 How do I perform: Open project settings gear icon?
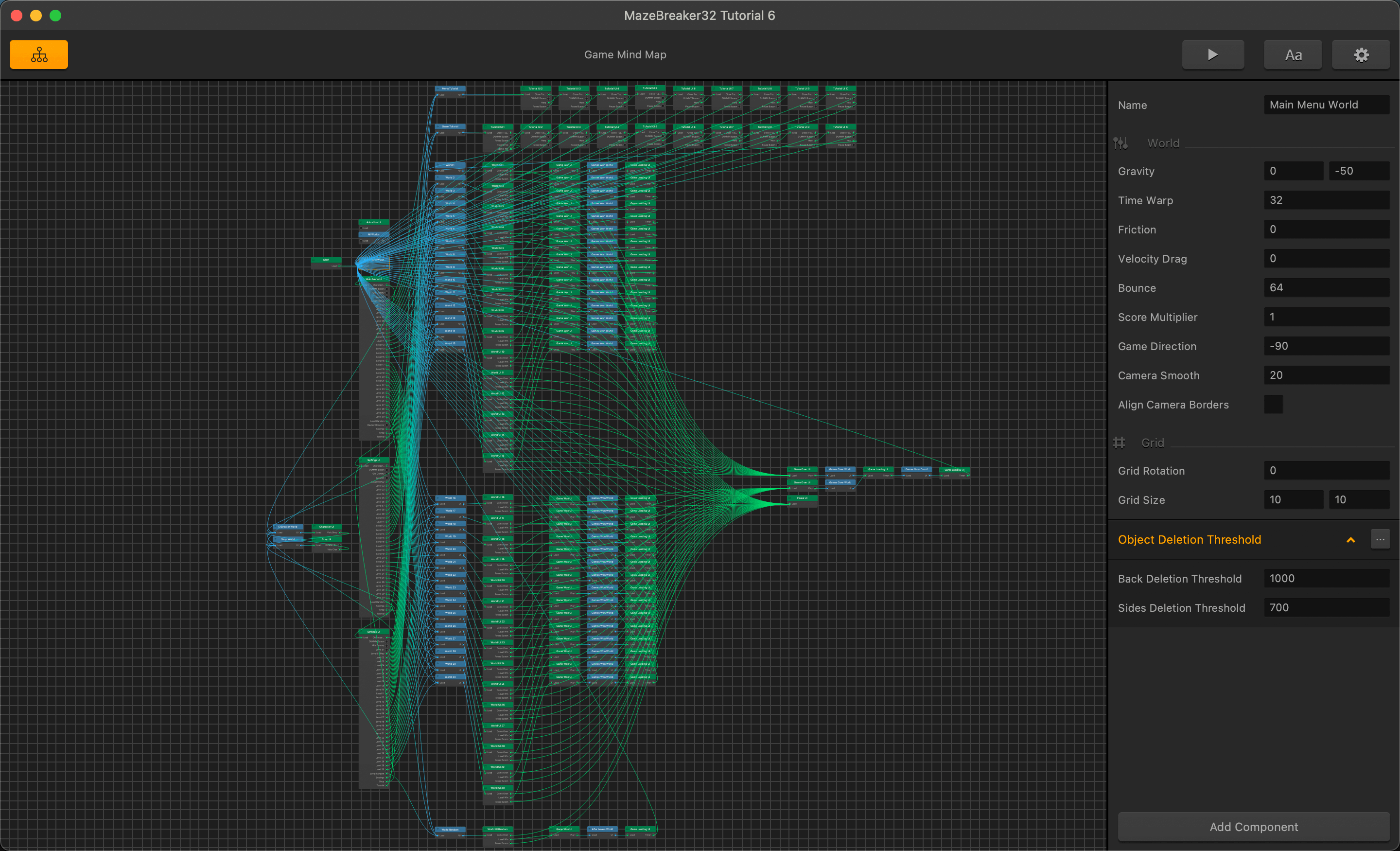[1361, 54]
